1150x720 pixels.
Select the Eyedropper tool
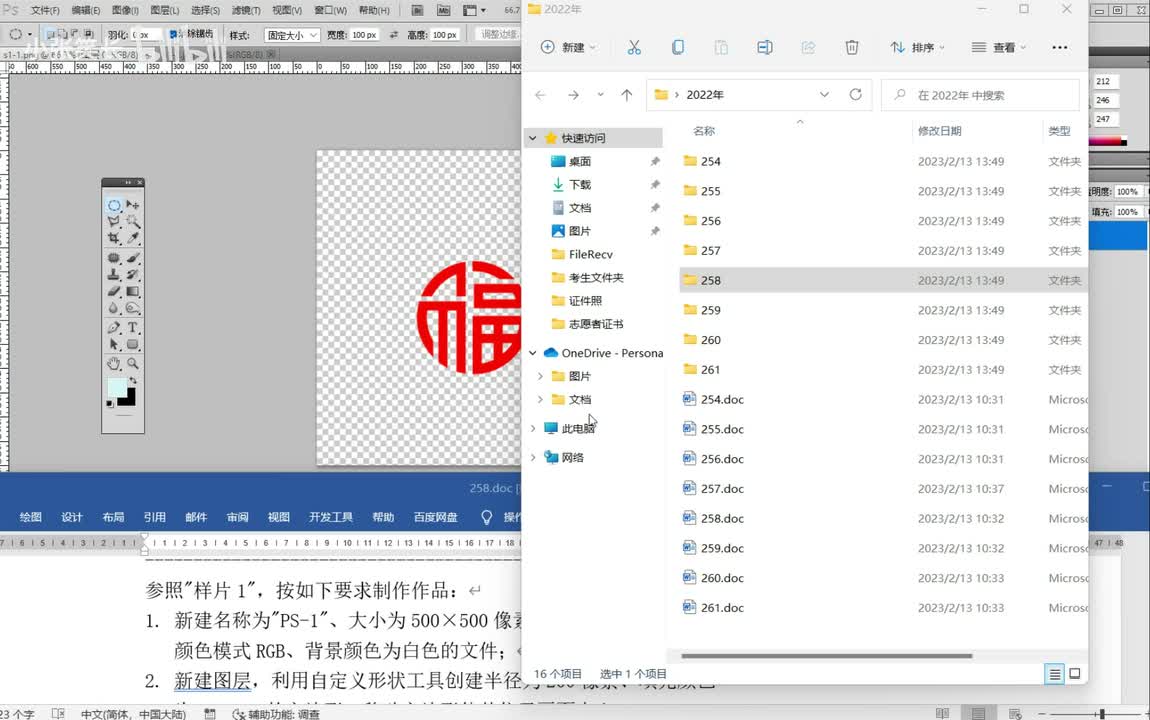coord(133,238)
